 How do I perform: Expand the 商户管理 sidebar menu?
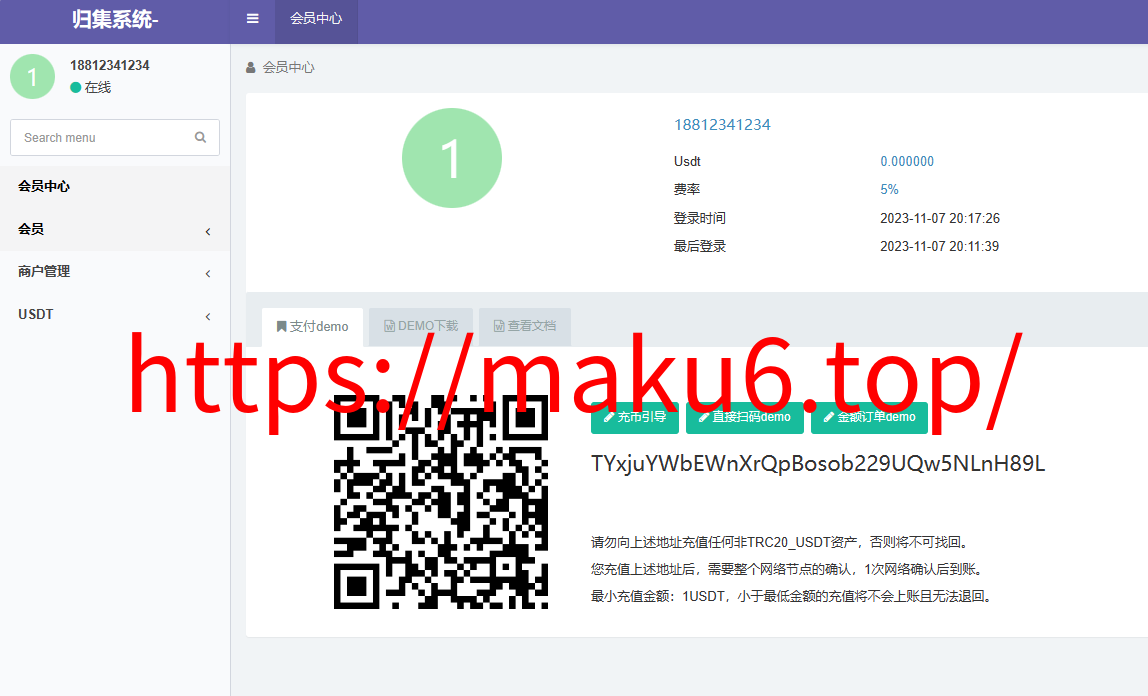coord(115,272)
